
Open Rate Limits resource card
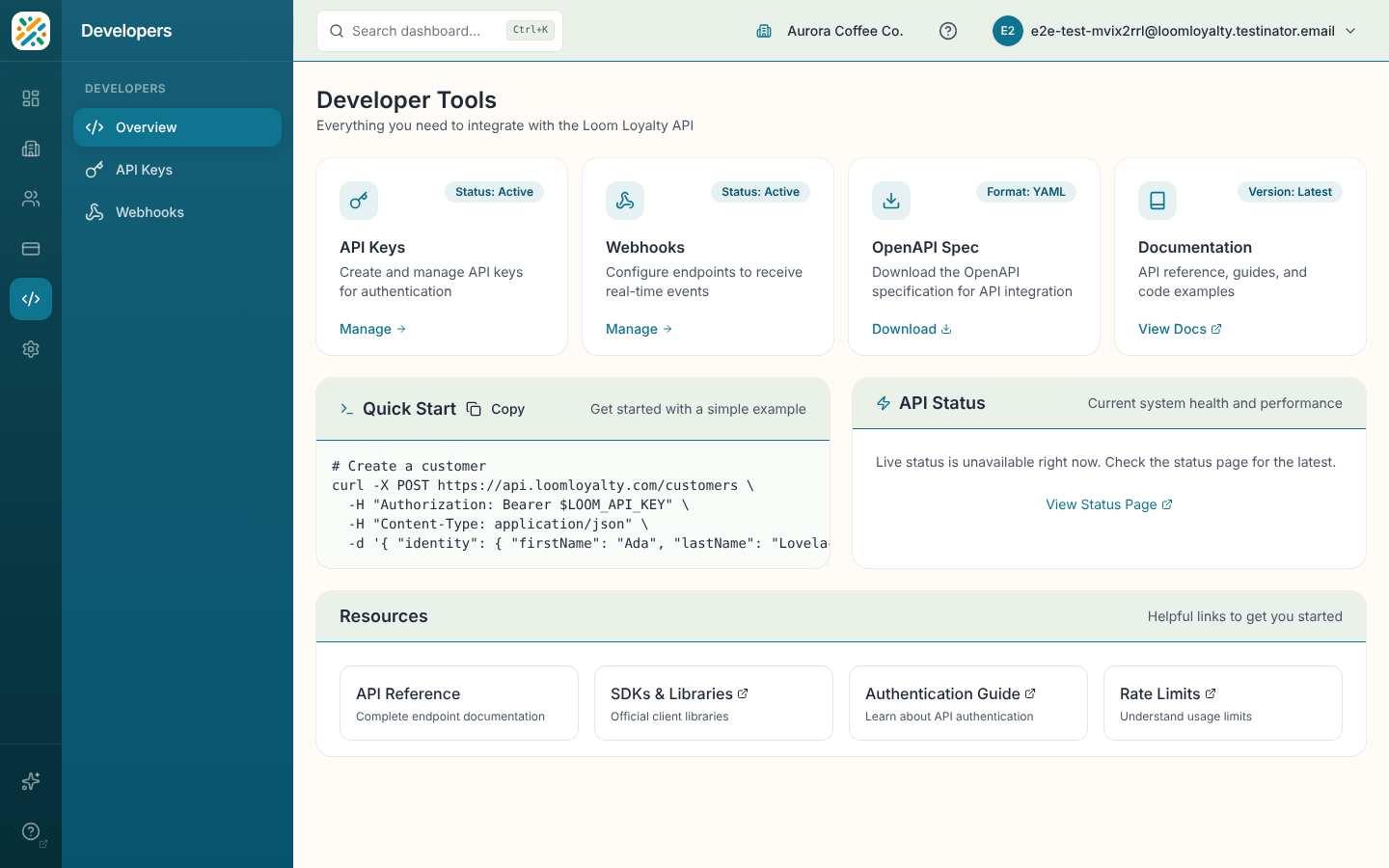tap(1223, 703)
